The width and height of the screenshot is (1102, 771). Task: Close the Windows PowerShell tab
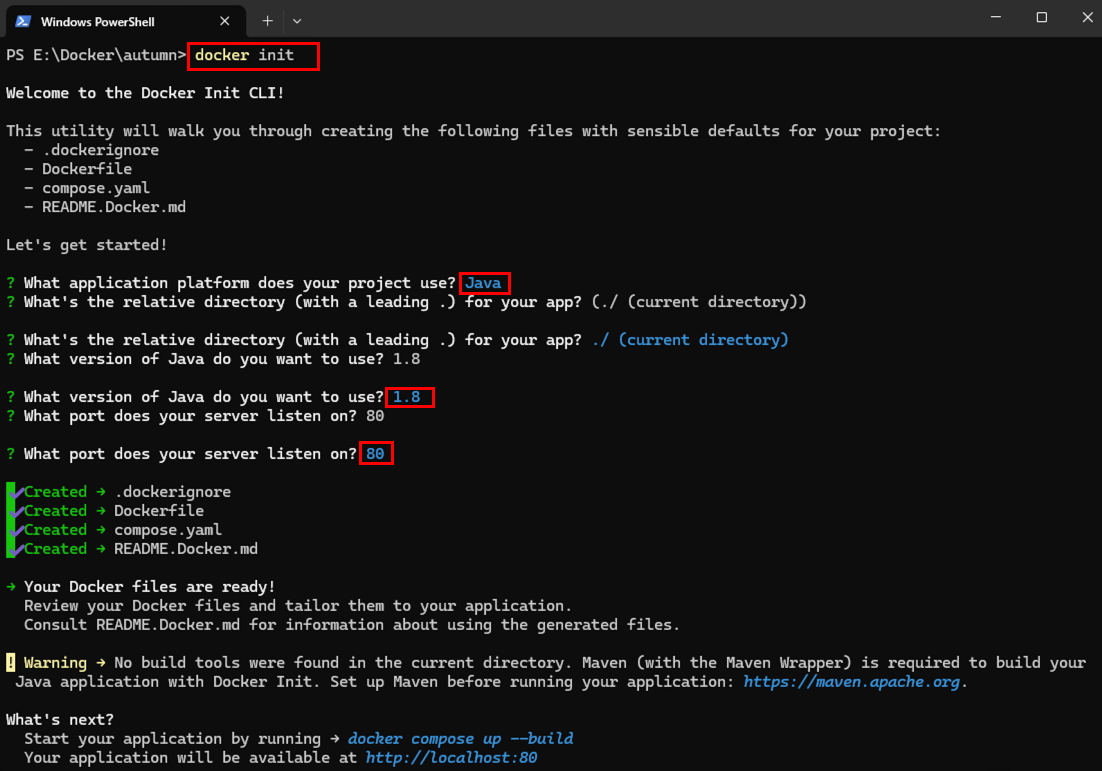point(225,21)
